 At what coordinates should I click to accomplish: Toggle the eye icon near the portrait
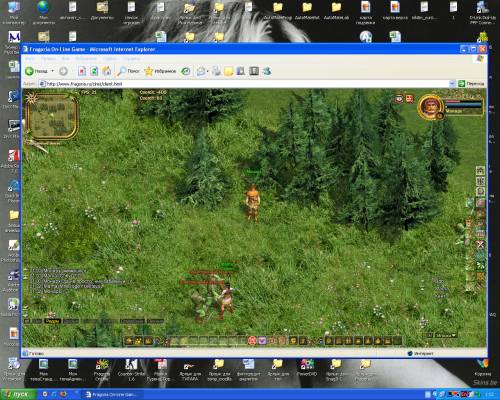(399, 99)
